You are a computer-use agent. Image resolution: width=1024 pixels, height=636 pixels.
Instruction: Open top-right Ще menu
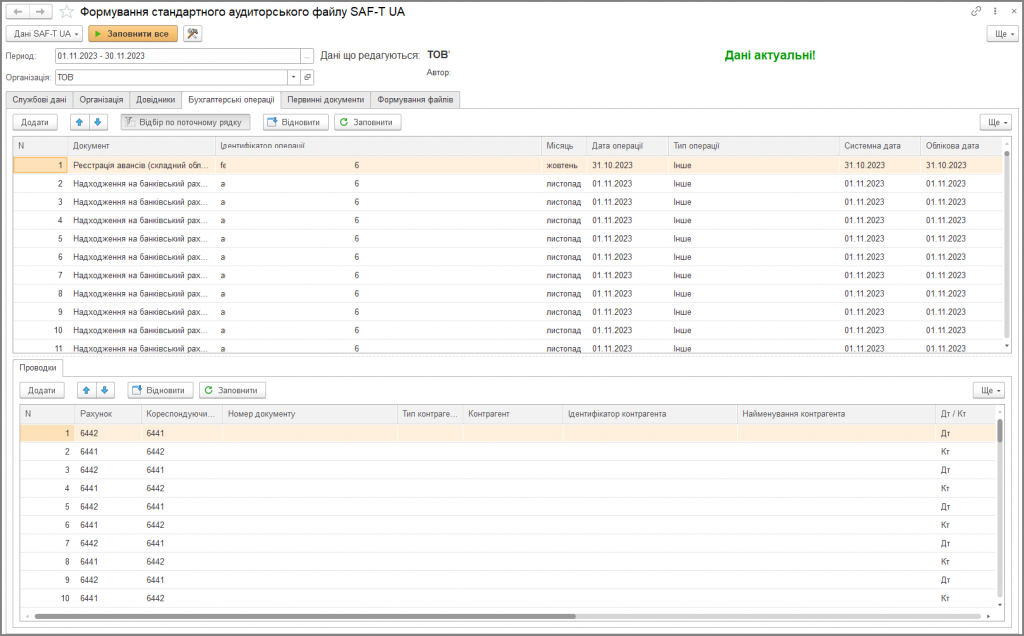(1002, 33)
